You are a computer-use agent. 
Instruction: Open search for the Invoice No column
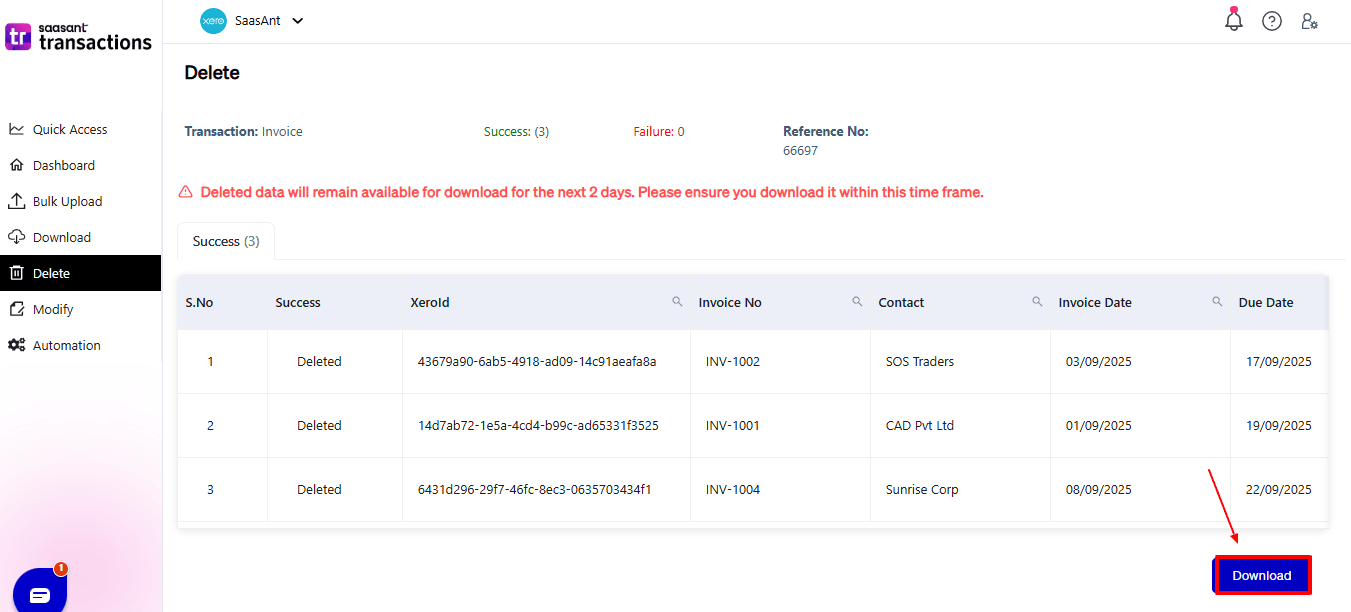(857, 300)
